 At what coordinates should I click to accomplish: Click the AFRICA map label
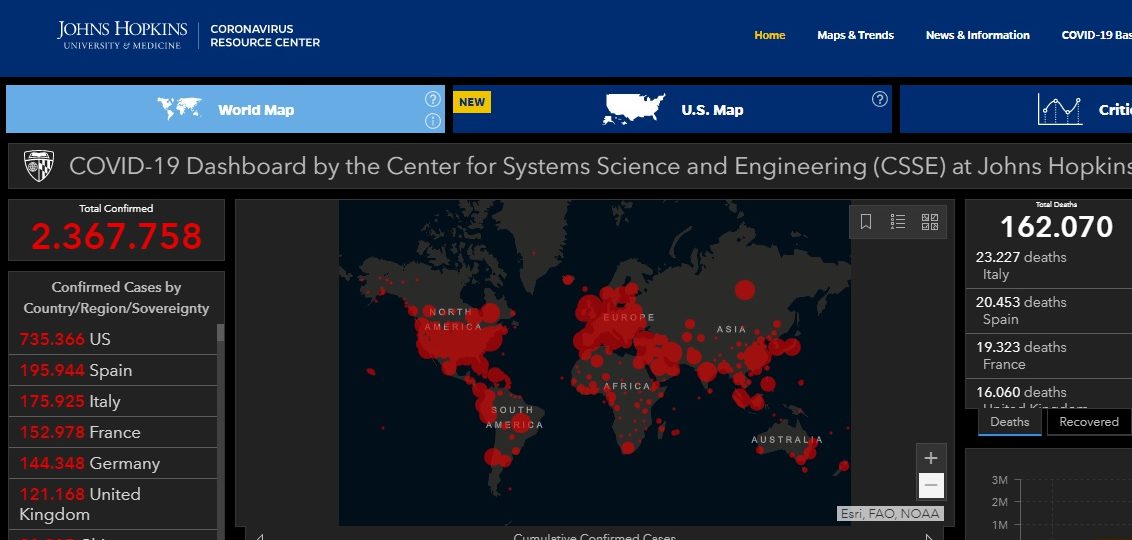627,386
